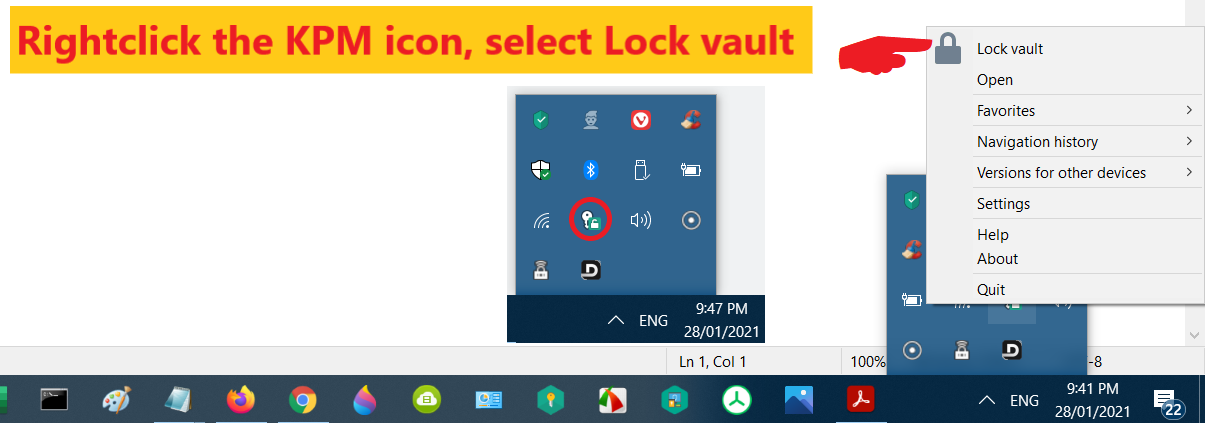
Task: Open Firefox from the taskbar
Action: click(x=241, y=400)
